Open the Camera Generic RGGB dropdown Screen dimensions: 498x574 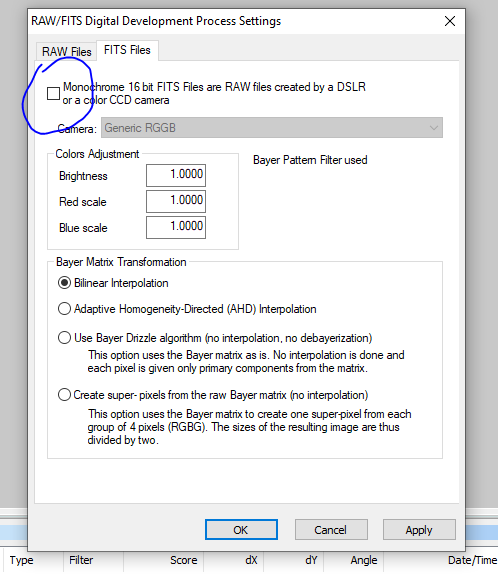[272, 128]
